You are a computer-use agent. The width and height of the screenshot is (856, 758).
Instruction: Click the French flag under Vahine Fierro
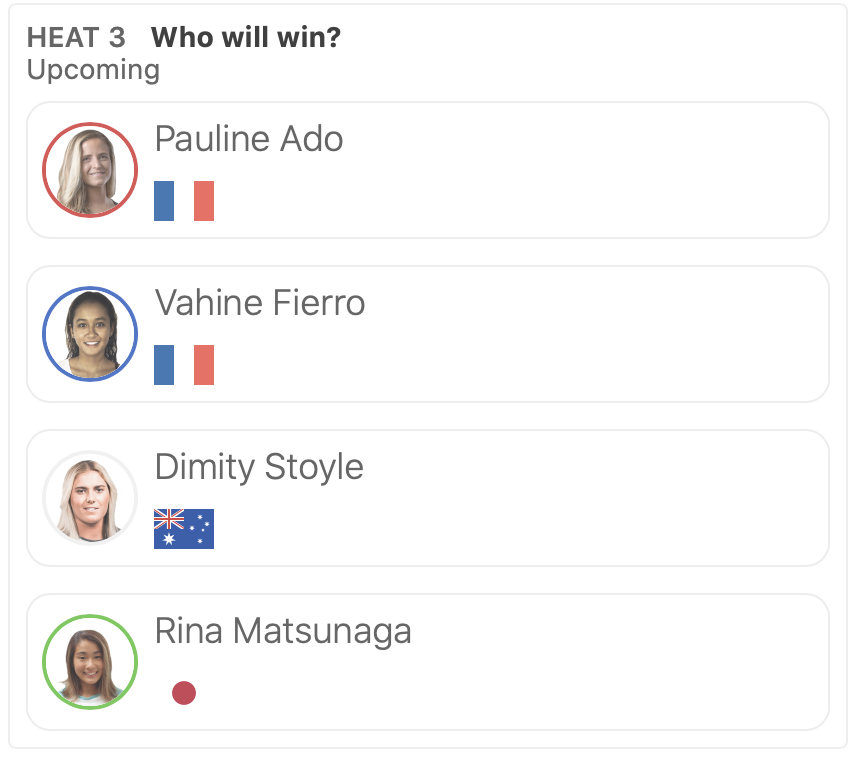point(184,365)
